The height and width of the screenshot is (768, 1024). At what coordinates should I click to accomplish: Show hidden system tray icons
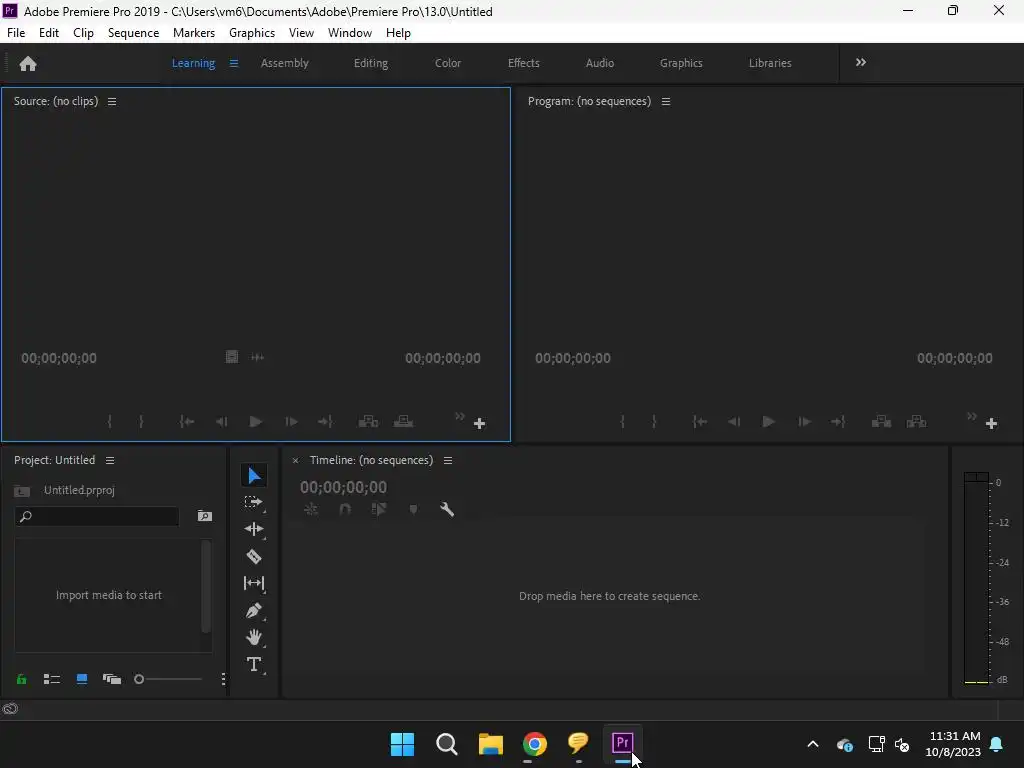(813, 744)
